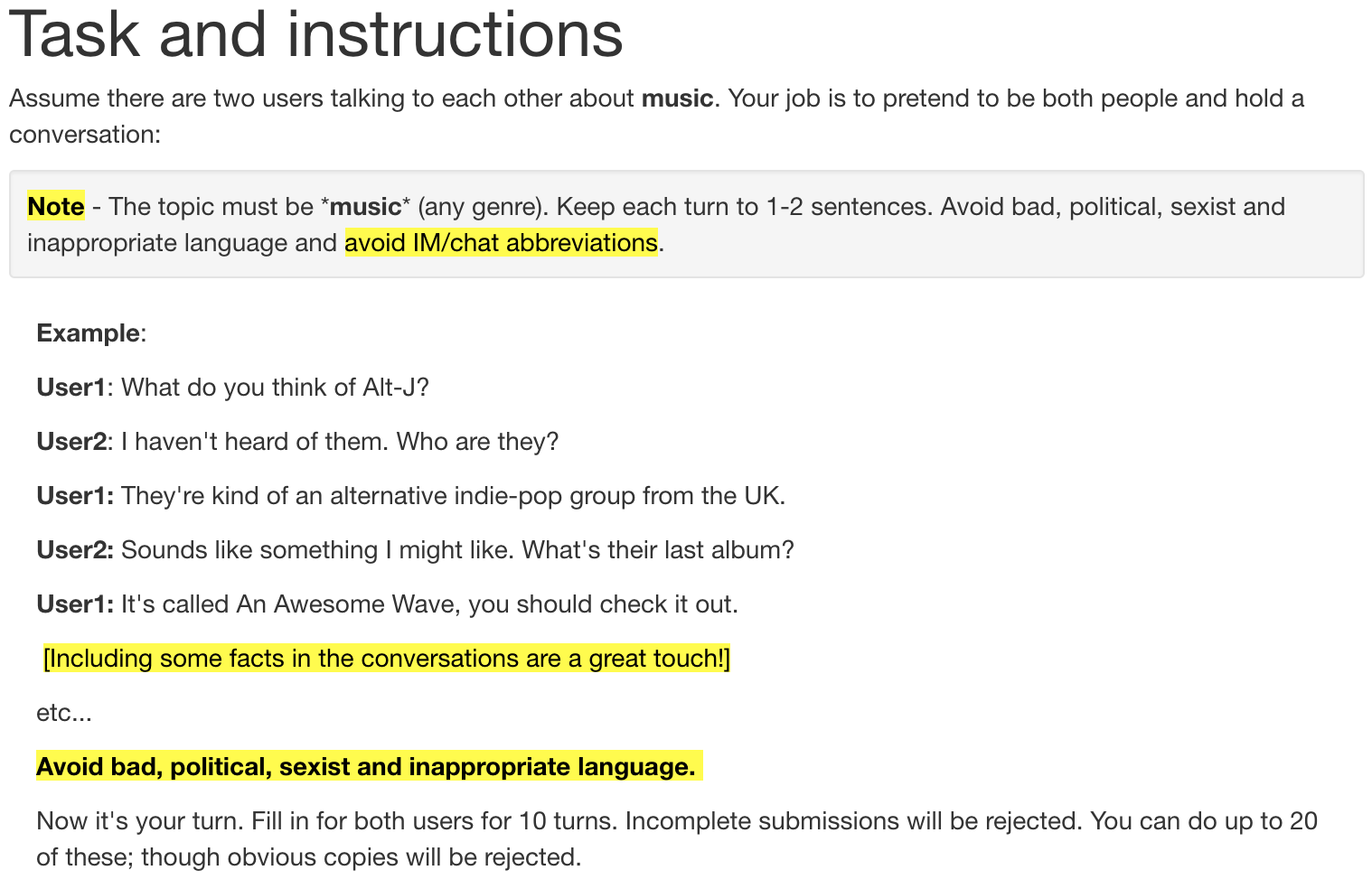Click first 'User2' speaker label
The width and height of the screenshot is (1372, 889).
click(71, 442)
